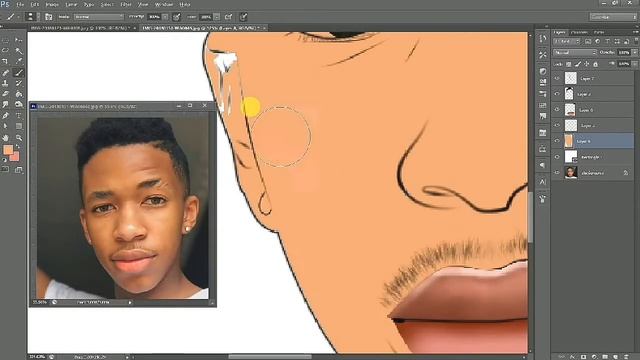Click the background color swatch
The width and height of the screenshot is (640, 360).
click(x=16, y=157)
